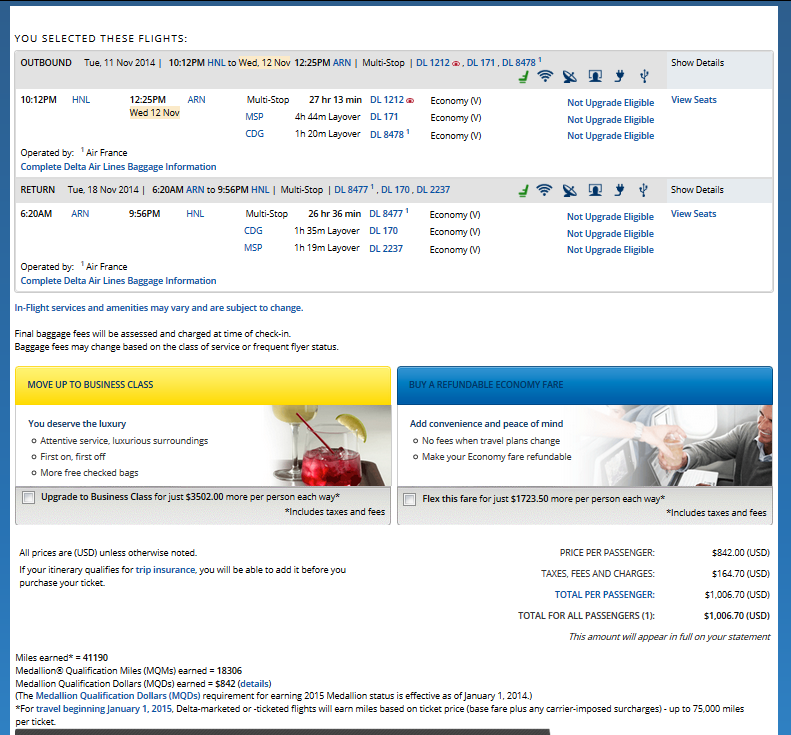Screen dimensions: 791x735
Task: Expand Show Details for outbound flight
Action: click(697, 63)
